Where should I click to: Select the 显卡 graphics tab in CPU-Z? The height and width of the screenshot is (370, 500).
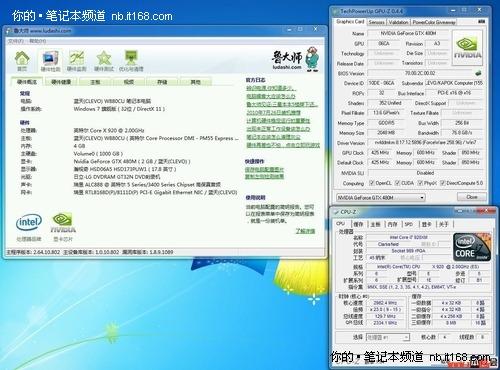[x=427, y=224]
